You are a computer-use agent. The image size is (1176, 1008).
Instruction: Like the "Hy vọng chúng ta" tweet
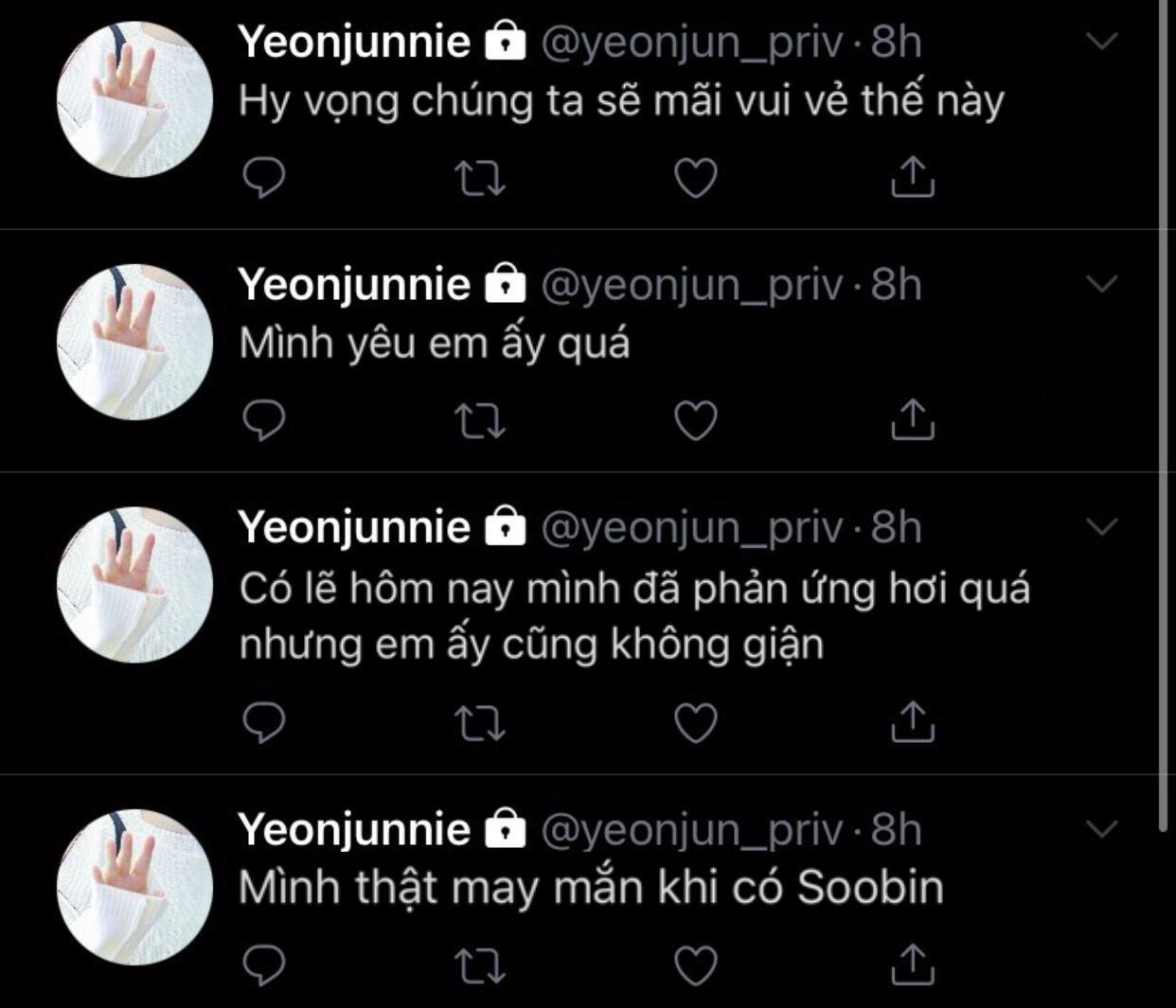696,178
